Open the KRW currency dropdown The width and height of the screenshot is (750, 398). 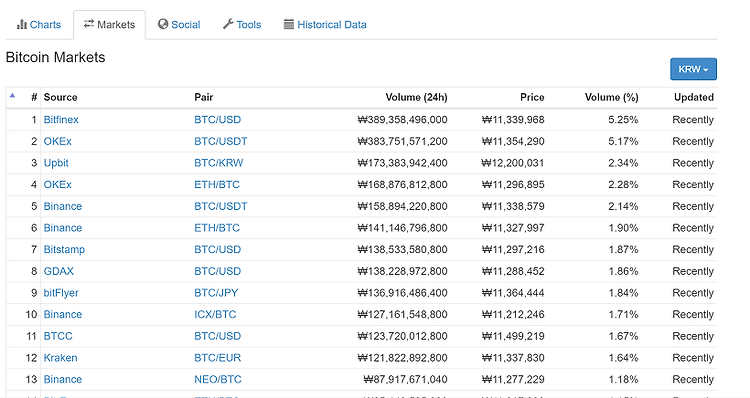(x=693, y=69)
